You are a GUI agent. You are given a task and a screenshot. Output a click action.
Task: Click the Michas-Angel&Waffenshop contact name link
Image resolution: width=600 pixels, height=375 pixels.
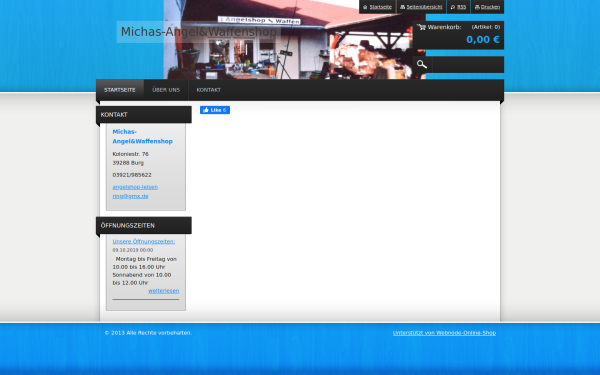(142, 136)
